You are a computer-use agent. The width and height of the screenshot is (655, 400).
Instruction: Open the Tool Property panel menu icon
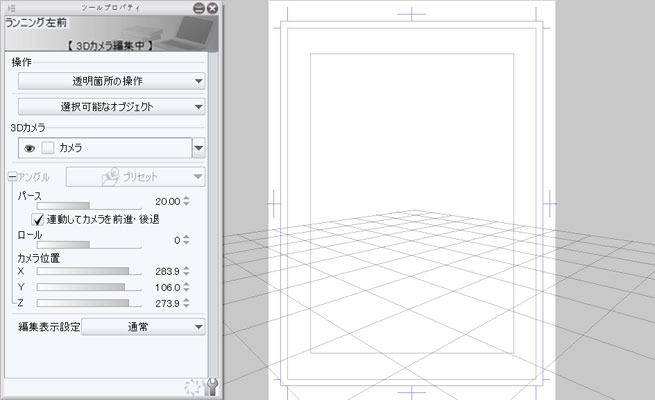[12, 8]
